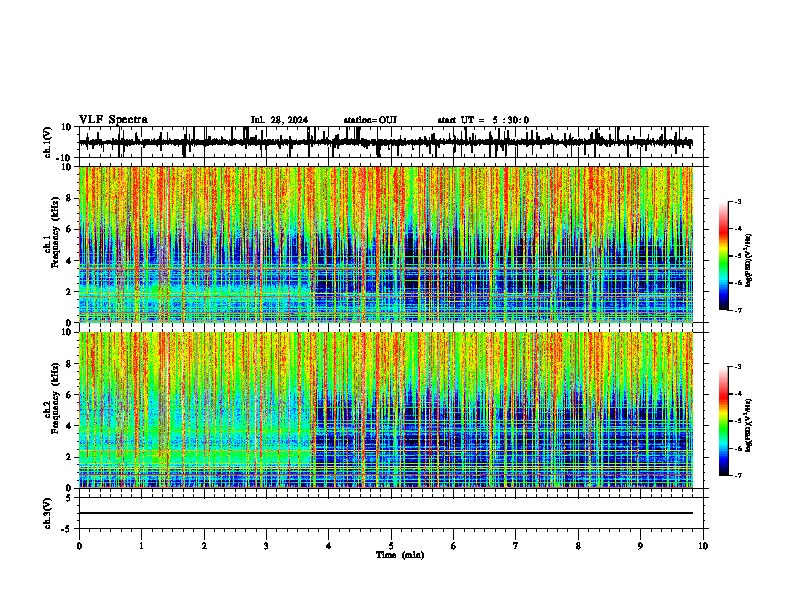This screenshot has width=792, height=612.
Task: Click the "station=OUJ" header label
Action: click(370, 120)
